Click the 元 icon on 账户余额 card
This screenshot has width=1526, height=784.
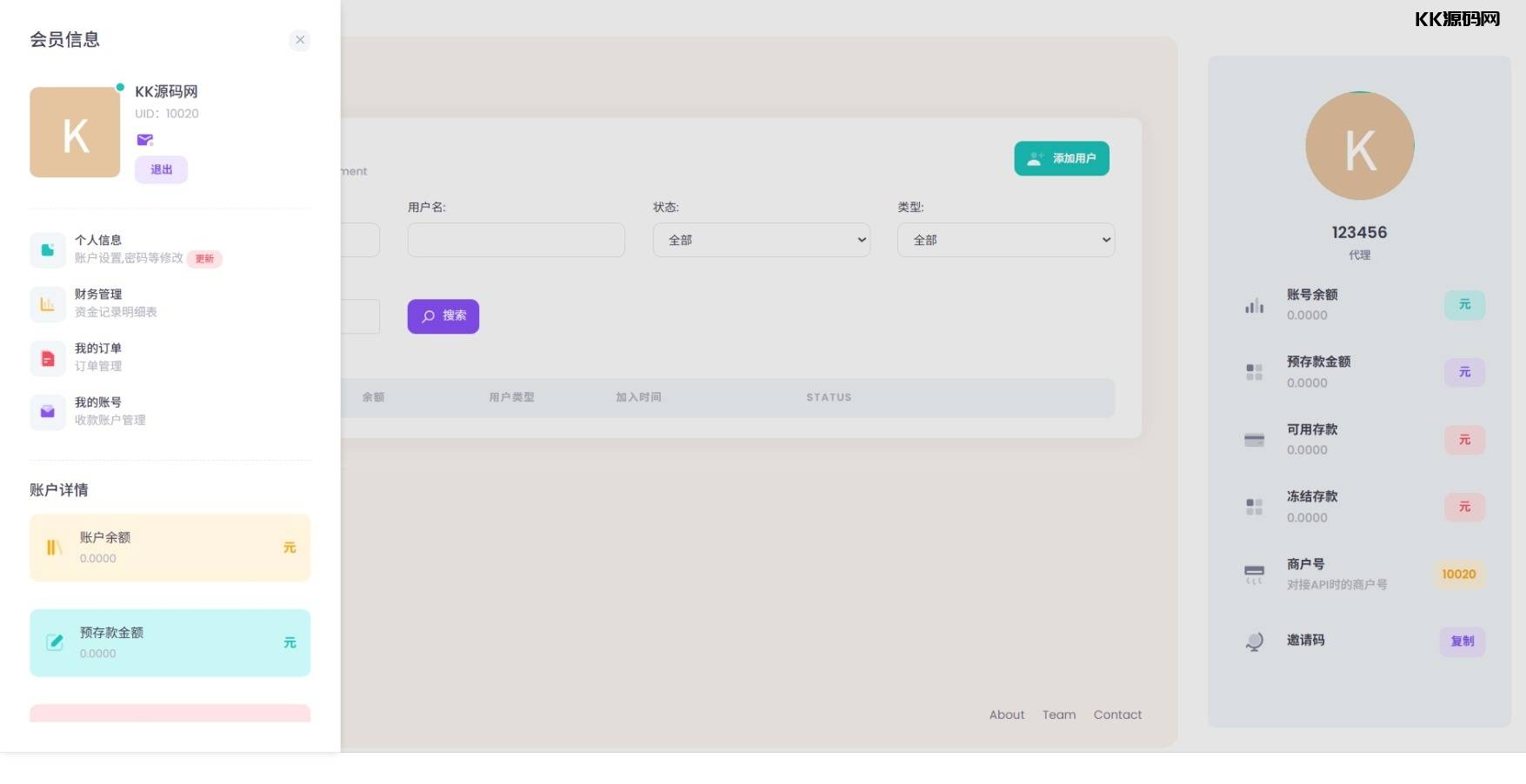tap(290, 548)
